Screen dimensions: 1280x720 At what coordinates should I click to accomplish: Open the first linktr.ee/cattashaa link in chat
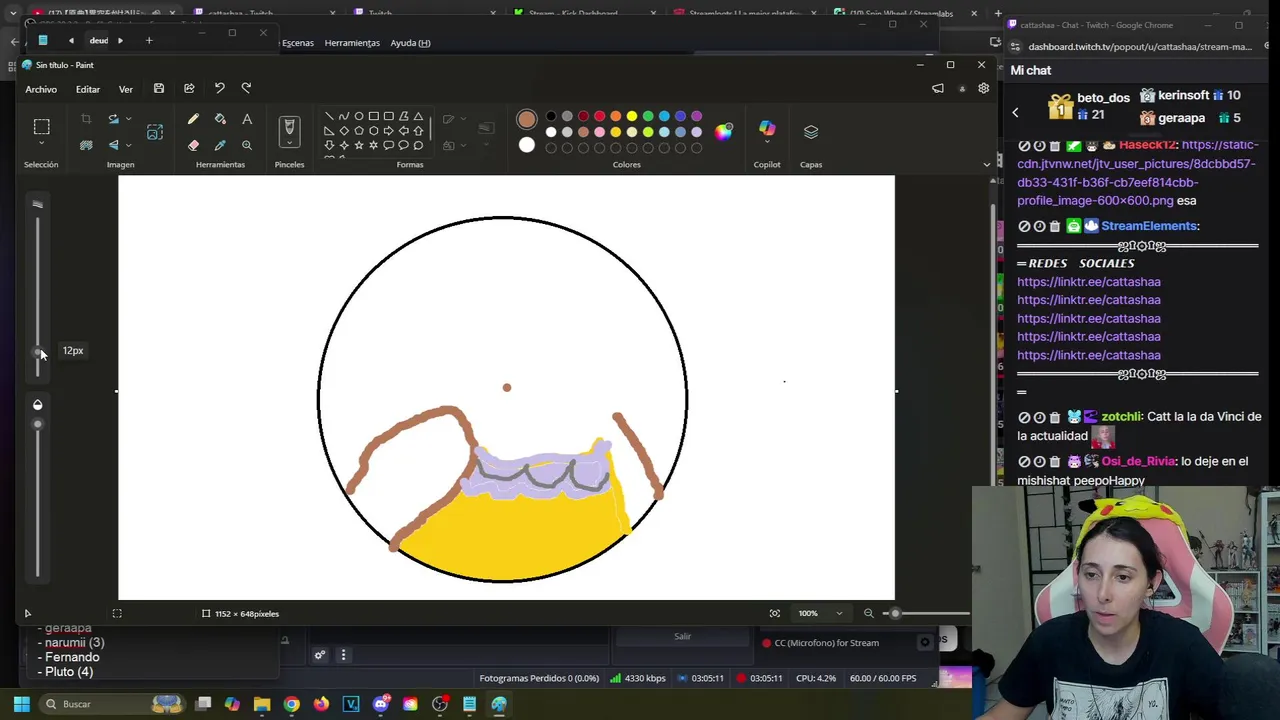(1089, 282)
